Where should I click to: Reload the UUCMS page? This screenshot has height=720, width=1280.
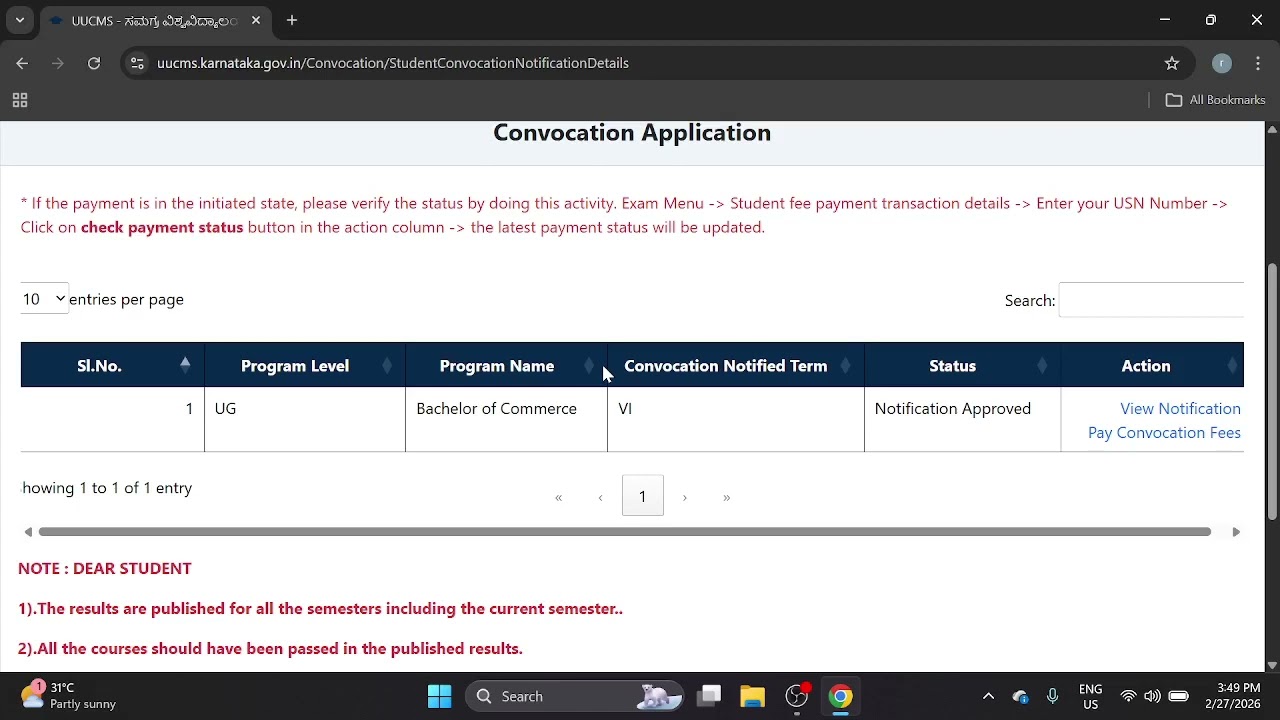(94, 63)
